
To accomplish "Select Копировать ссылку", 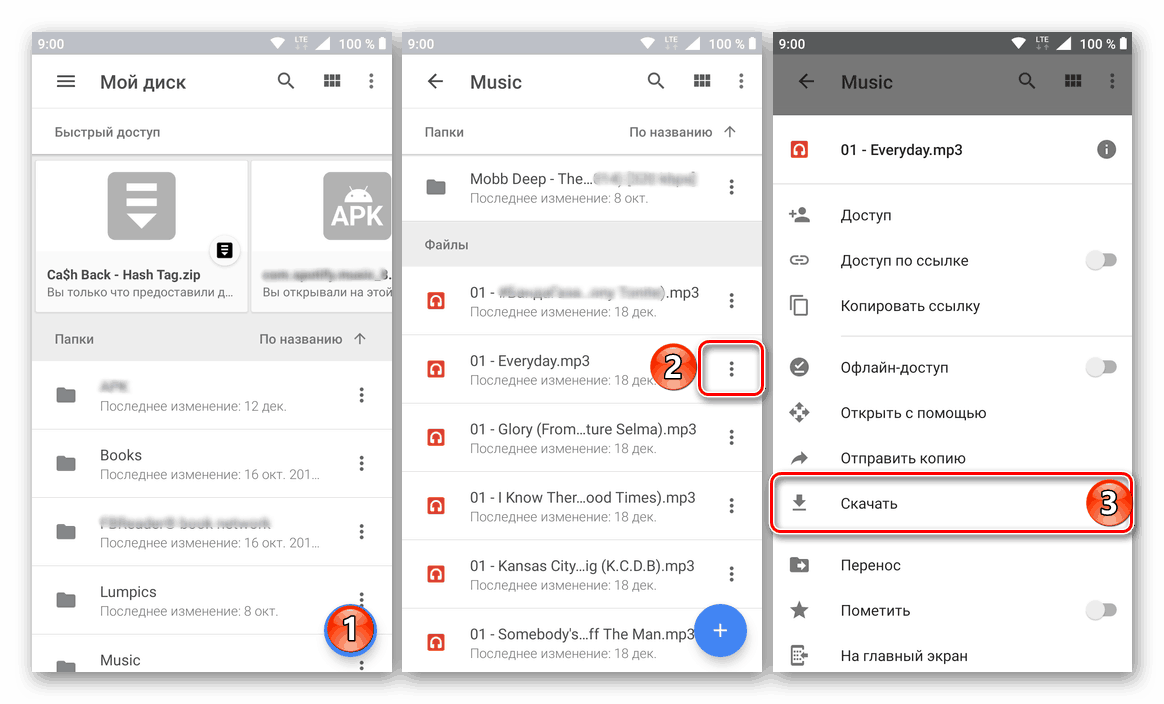I will click(952, 306).
